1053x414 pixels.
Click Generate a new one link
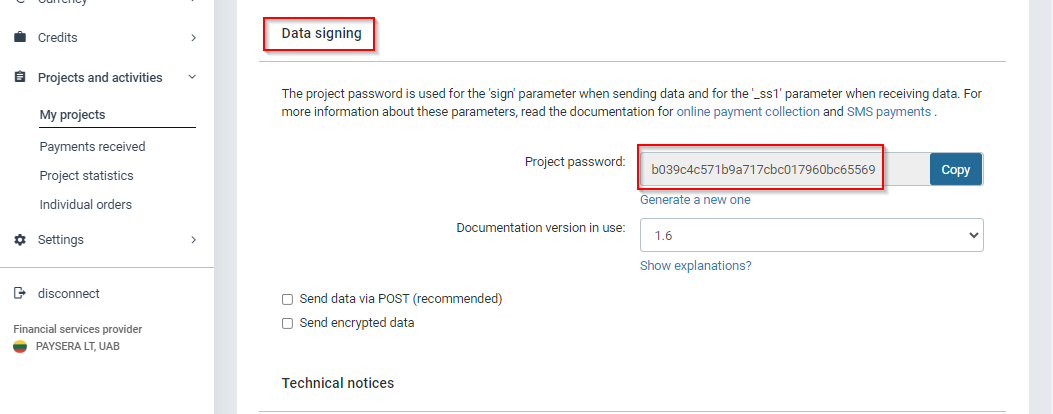695,200
